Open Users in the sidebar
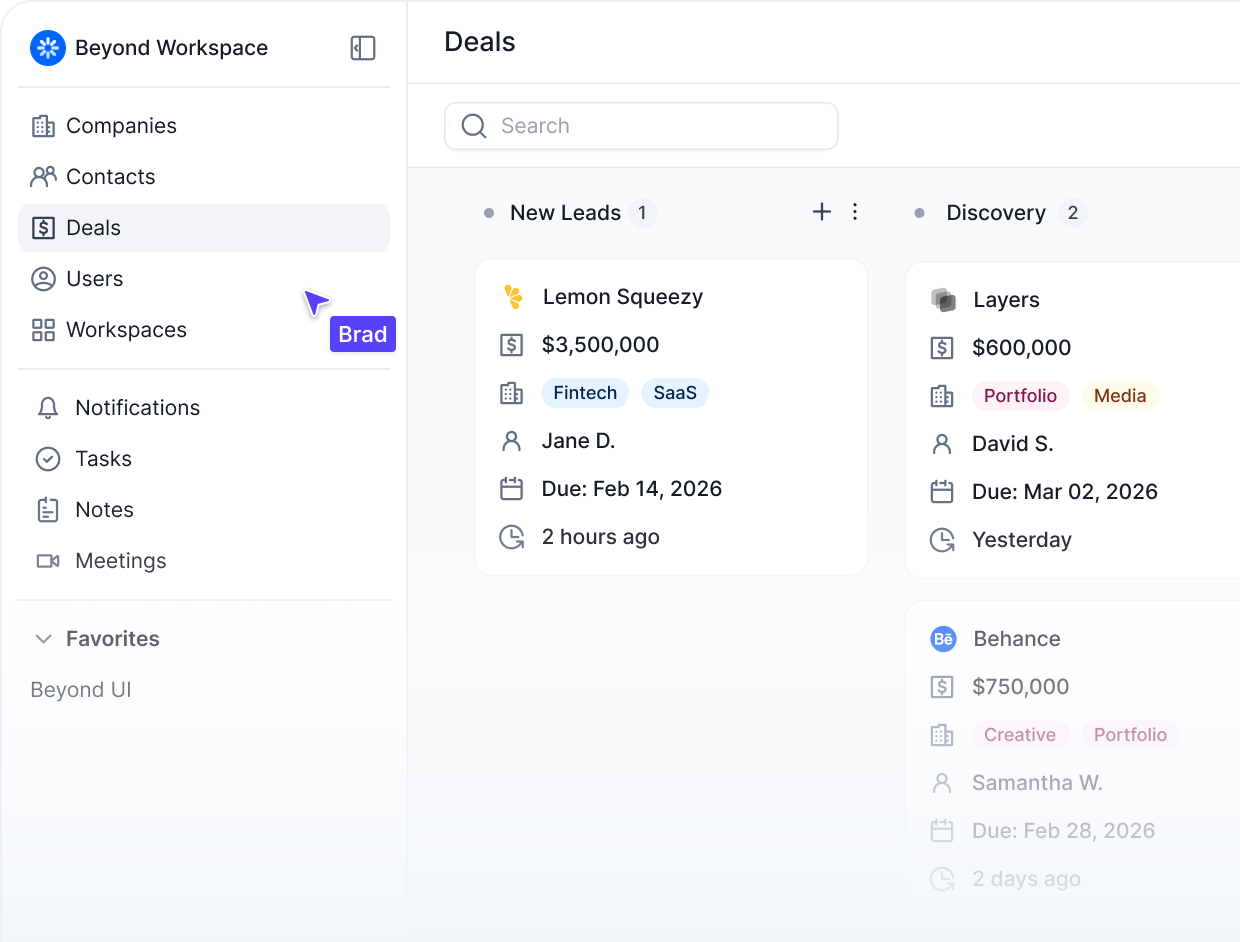The width and height of the screenshot is (1240, 942). (x=204, y=279)
